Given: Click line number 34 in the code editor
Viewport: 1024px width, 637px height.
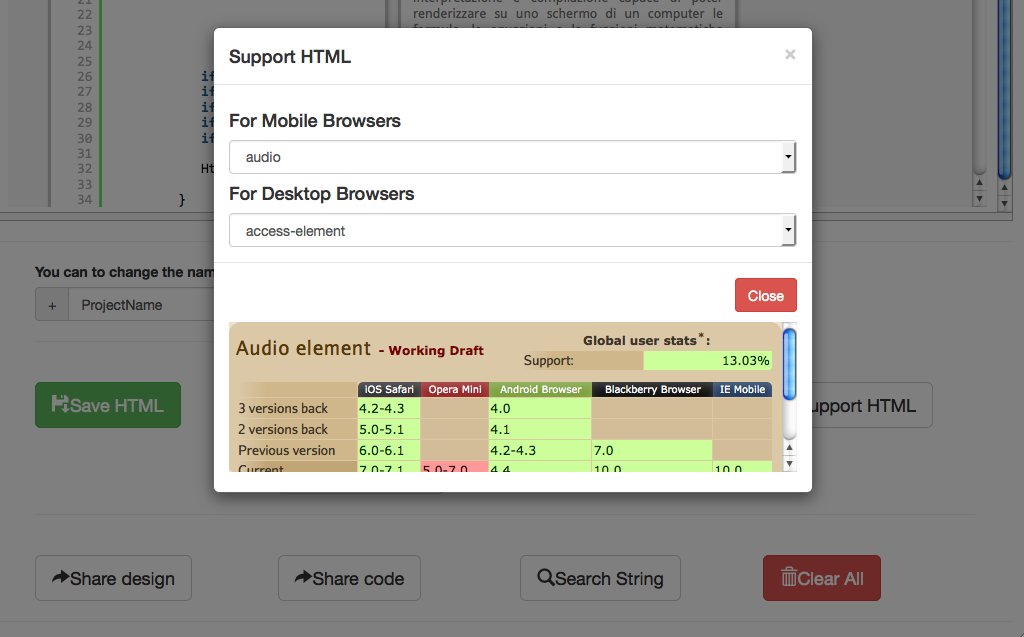Looking at the screenshot, I should click(x=84, y=199).
